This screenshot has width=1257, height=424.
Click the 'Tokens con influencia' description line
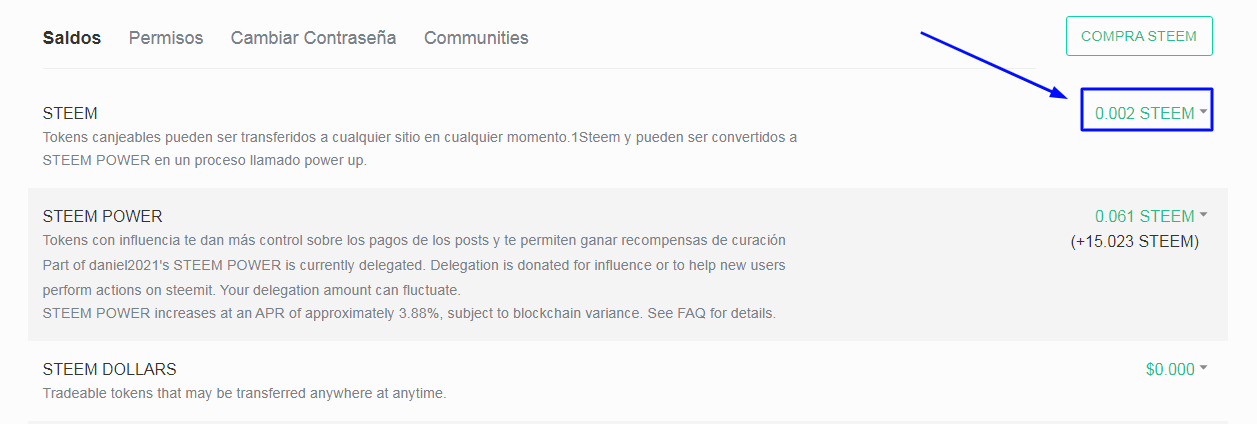coord(414,240)
